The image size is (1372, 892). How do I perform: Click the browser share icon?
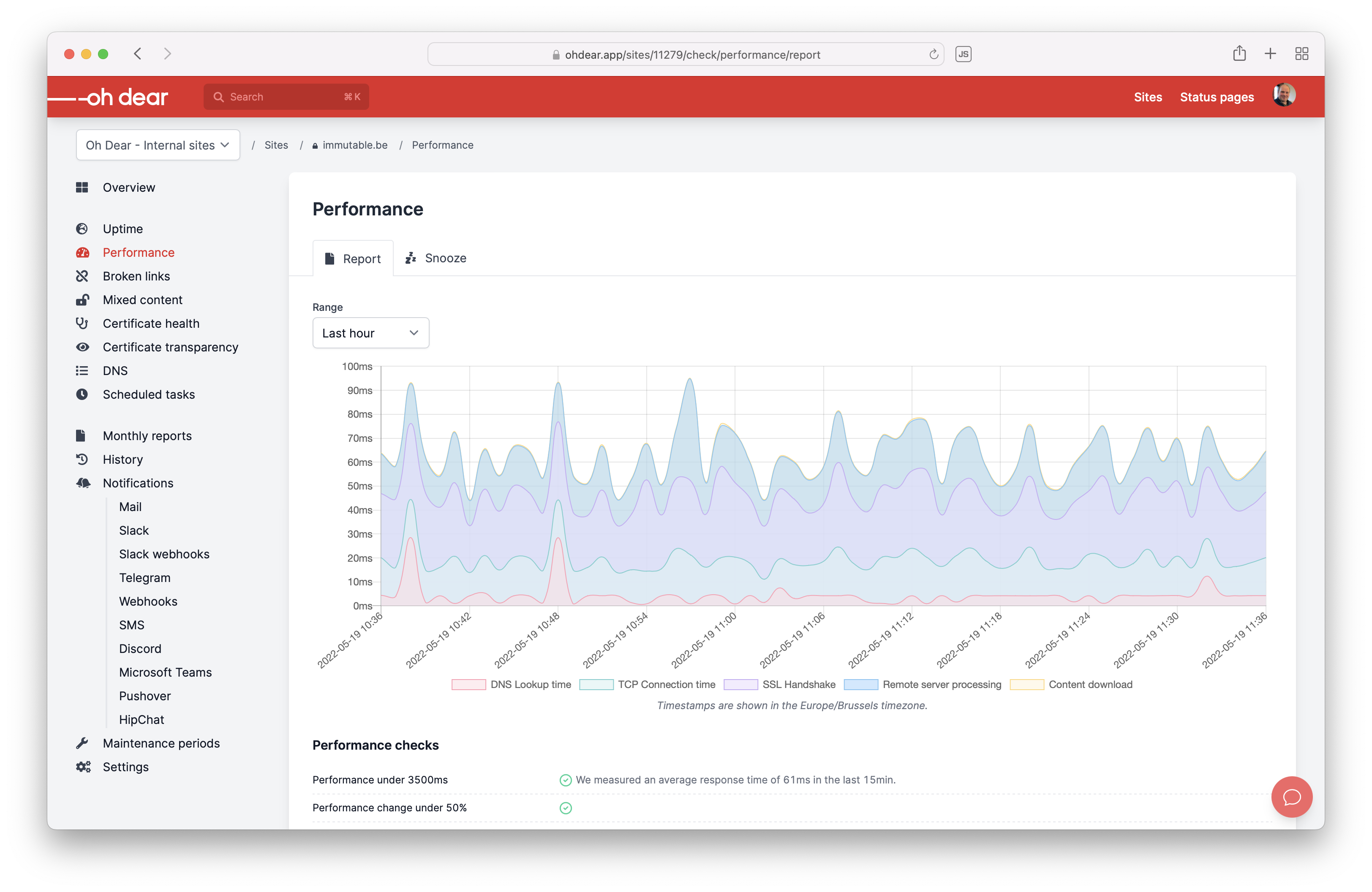point(1239,54)
